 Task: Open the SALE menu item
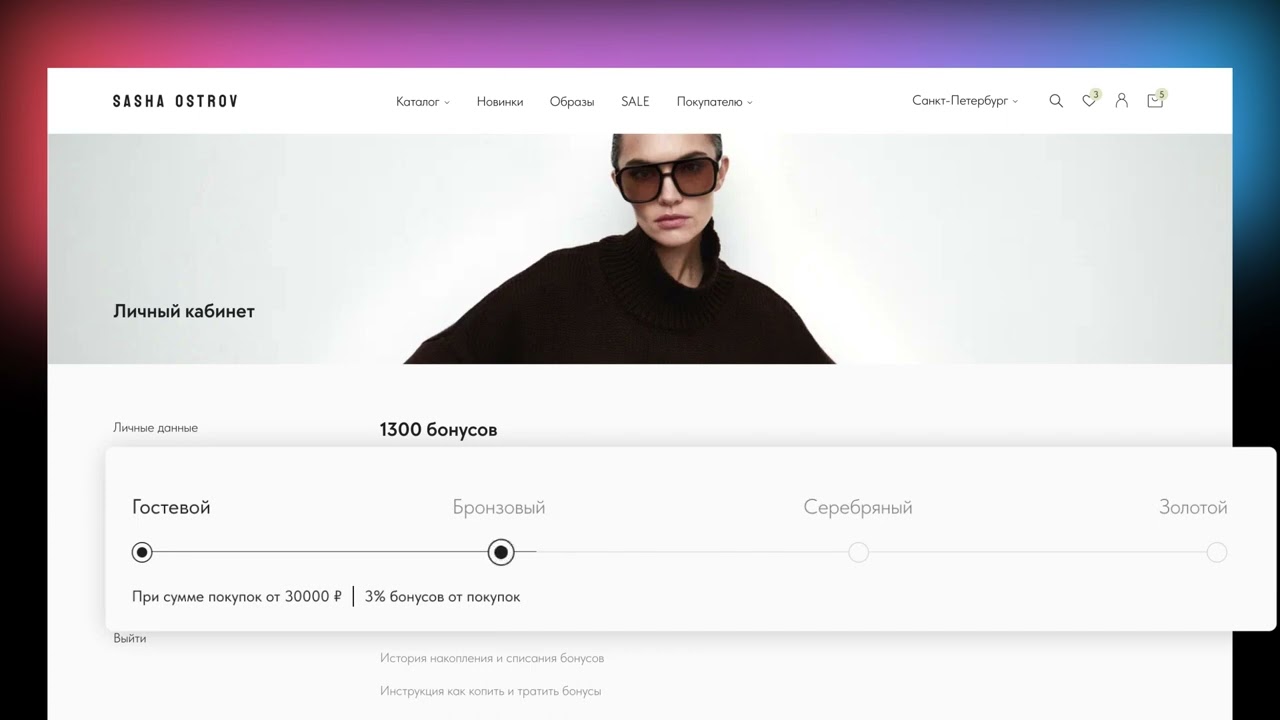coord(635,102)
